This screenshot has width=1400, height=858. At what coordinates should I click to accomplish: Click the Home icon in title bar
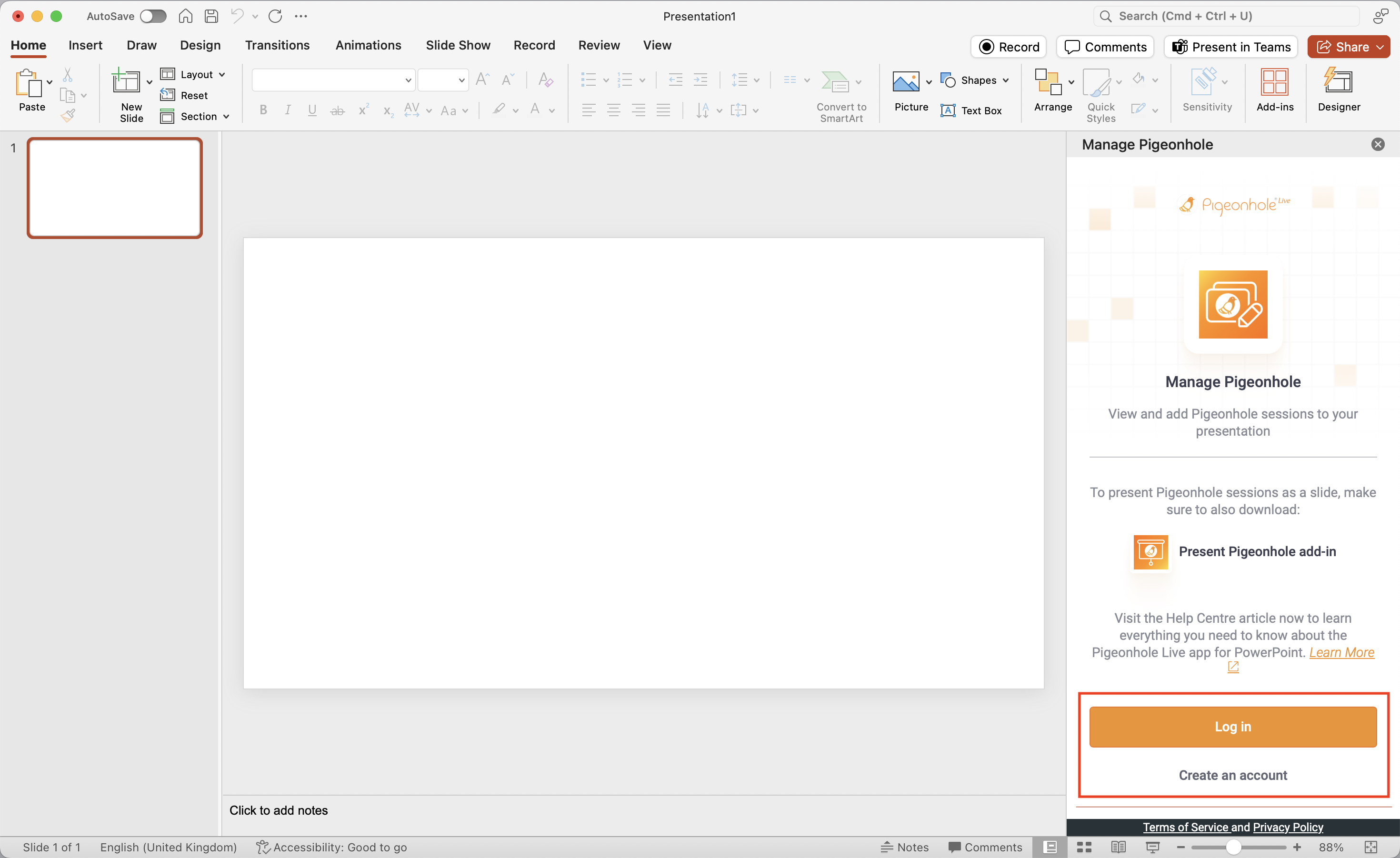coord(185,16)
